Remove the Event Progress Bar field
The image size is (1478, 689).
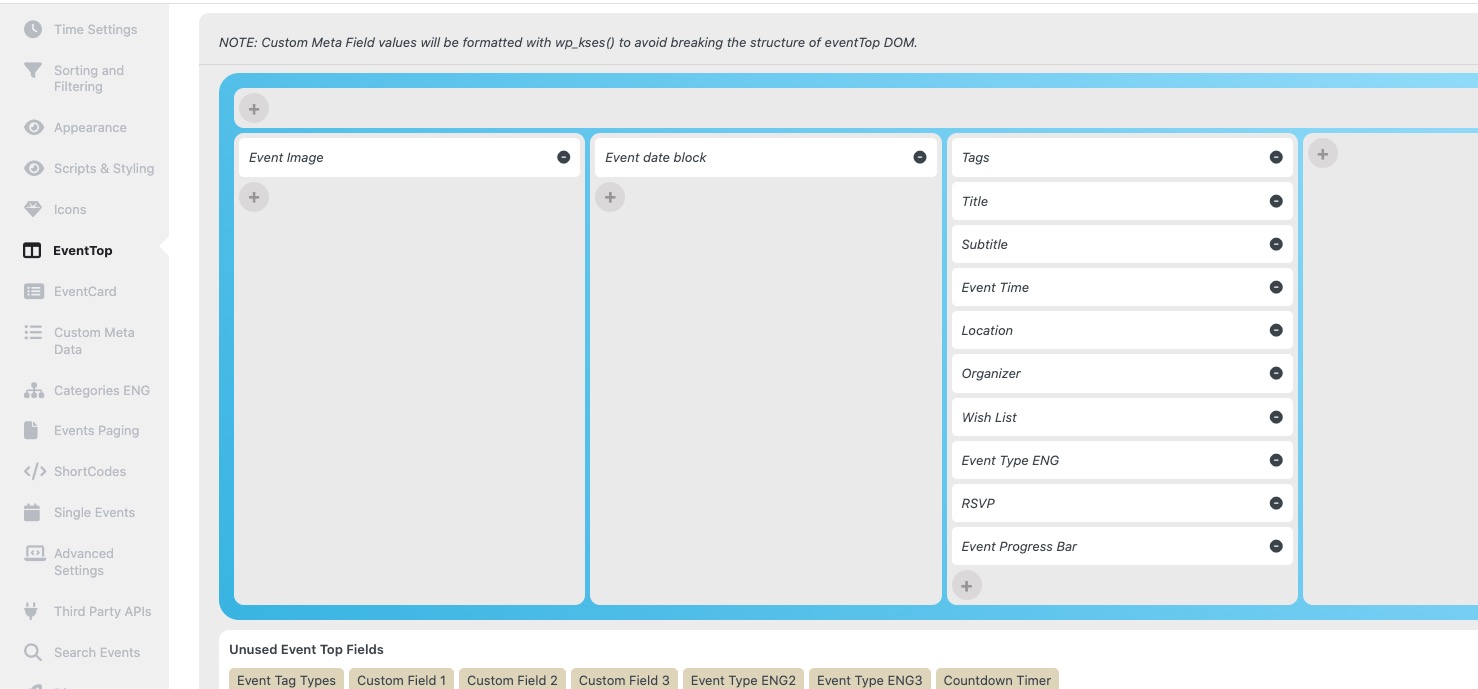pyautogui.click(x=1276, y=546)
